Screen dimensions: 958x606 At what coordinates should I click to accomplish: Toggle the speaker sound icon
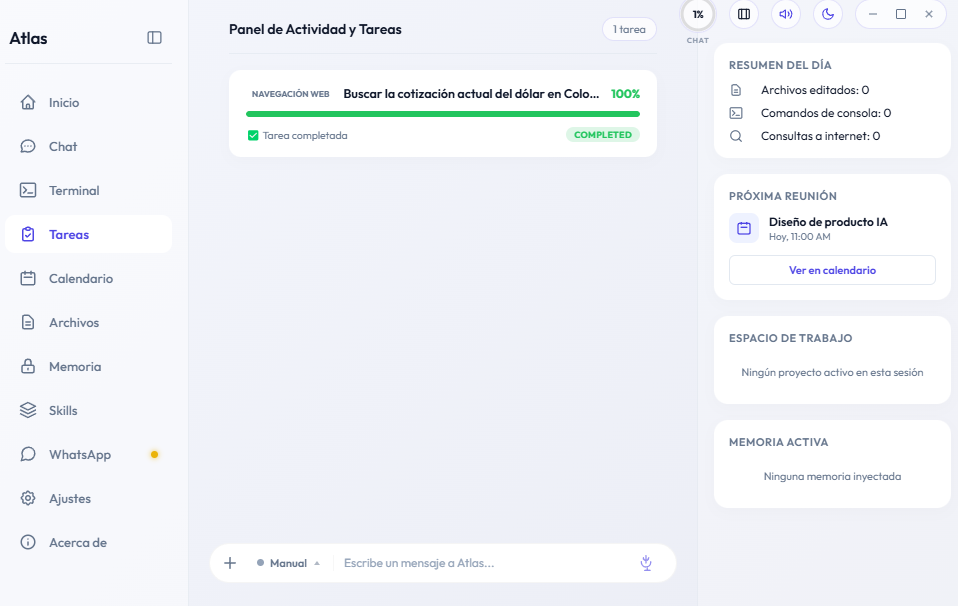click(786, 14)
